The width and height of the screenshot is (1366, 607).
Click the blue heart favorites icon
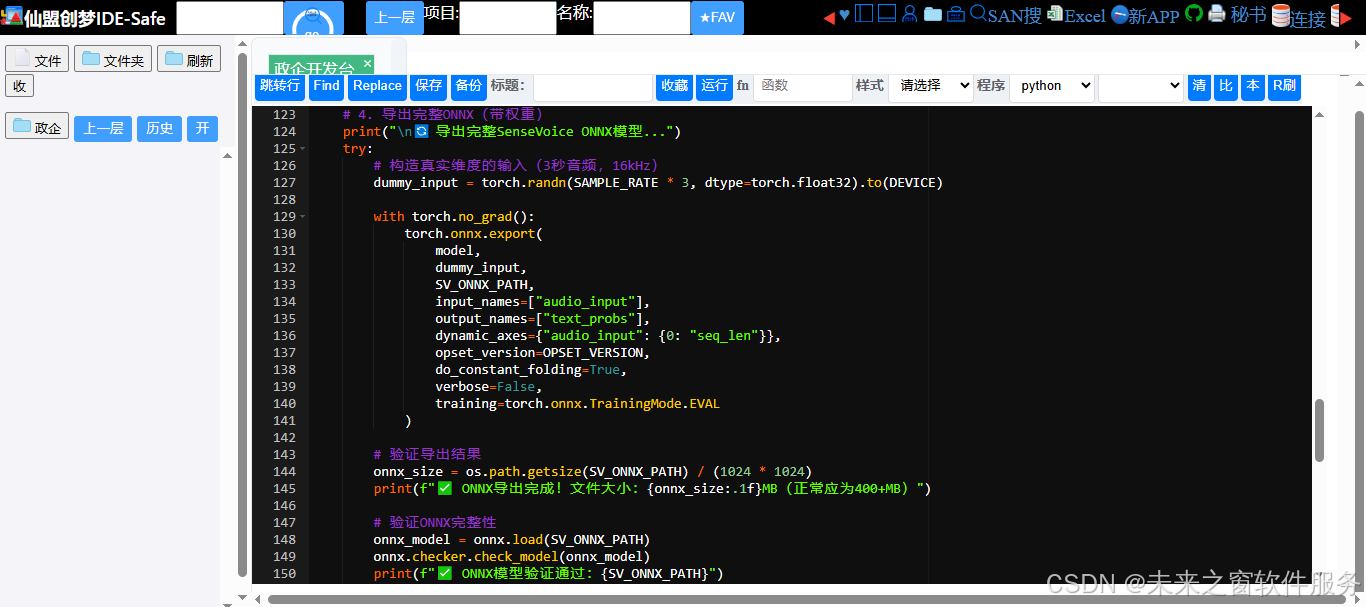point(844,15)
